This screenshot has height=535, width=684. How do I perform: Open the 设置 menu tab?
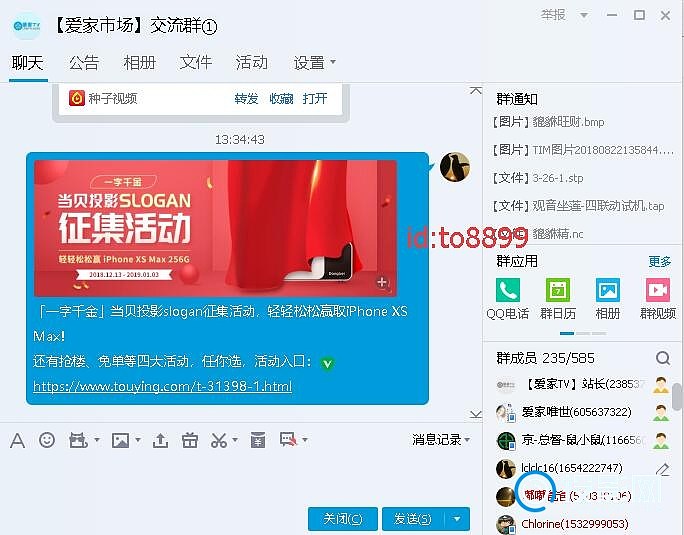(x=314, y=63)
